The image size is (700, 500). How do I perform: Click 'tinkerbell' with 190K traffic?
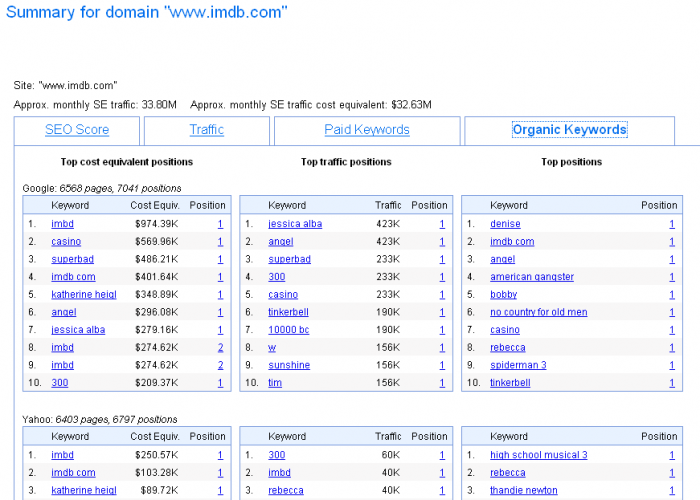pyautogui.click(x=288, y=312)
